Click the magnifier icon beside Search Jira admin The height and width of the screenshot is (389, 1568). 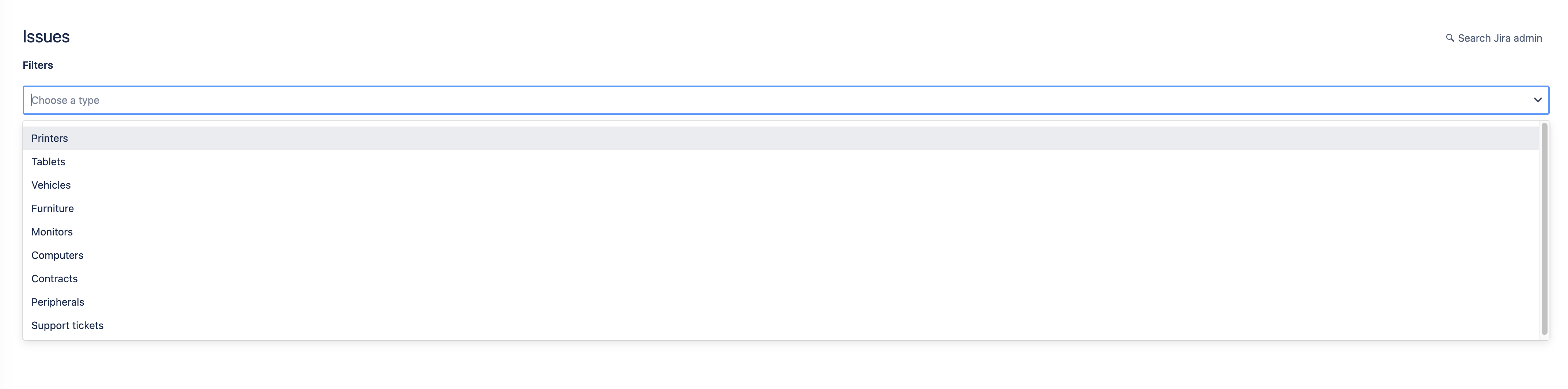coord(1450,38)
